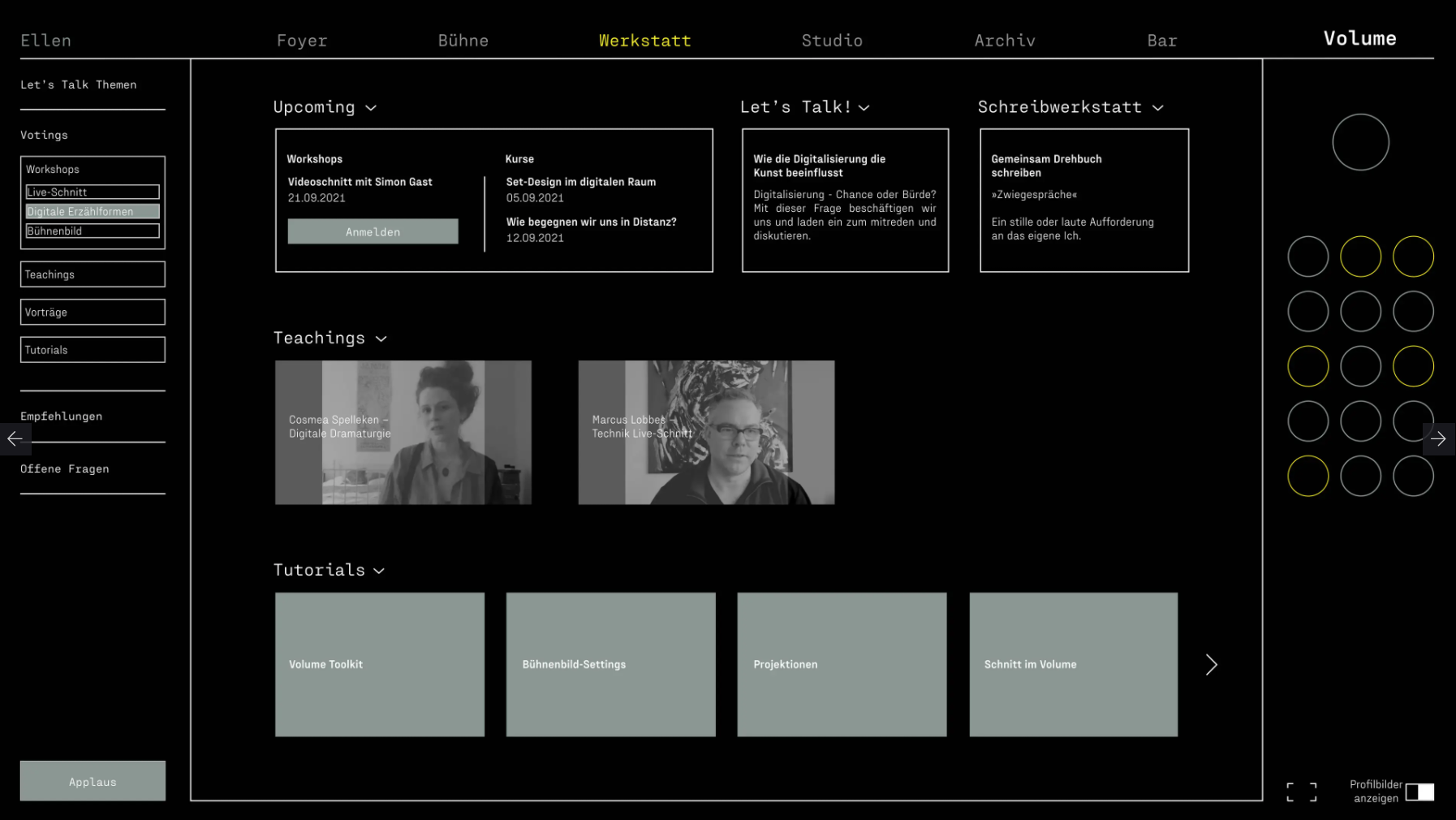
Task: Toggle the Profilbilder anzeigen switch
Action: pos(1419,792)
